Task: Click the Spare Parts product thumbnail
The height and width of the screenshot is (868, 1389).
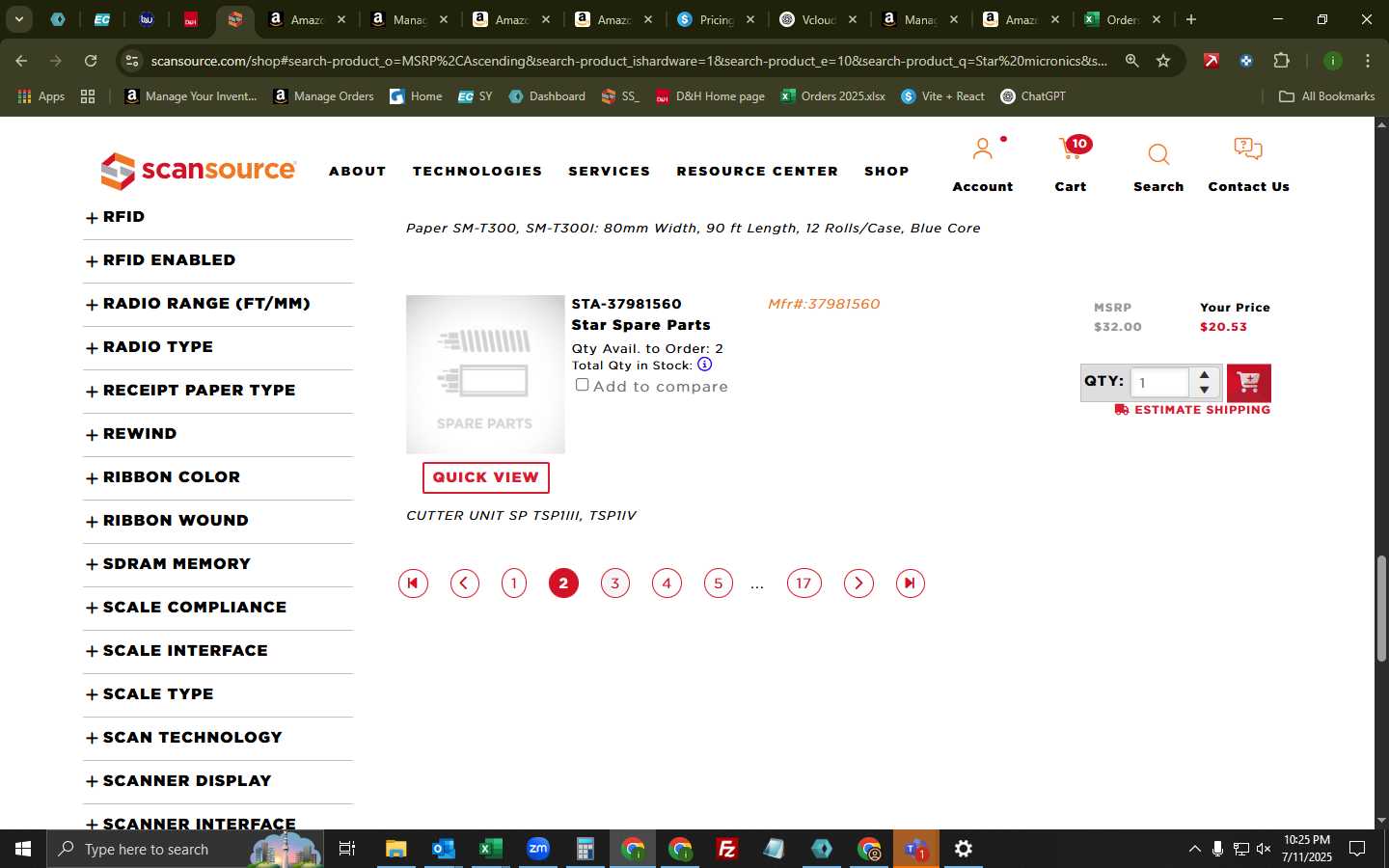Action: [x=485, y=374]
